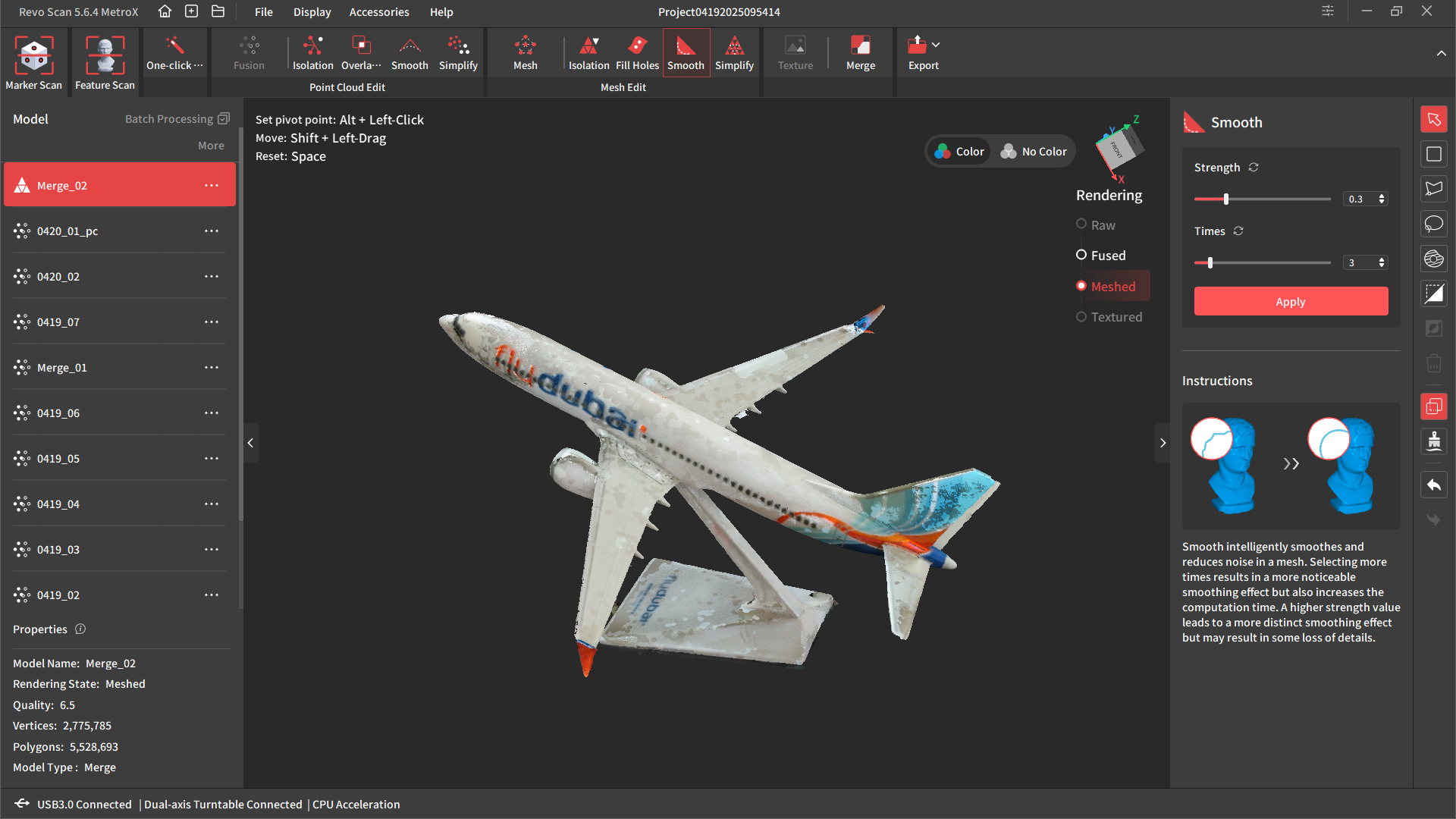Collapse the top ribbon toolbar

tap(1441, 53)
